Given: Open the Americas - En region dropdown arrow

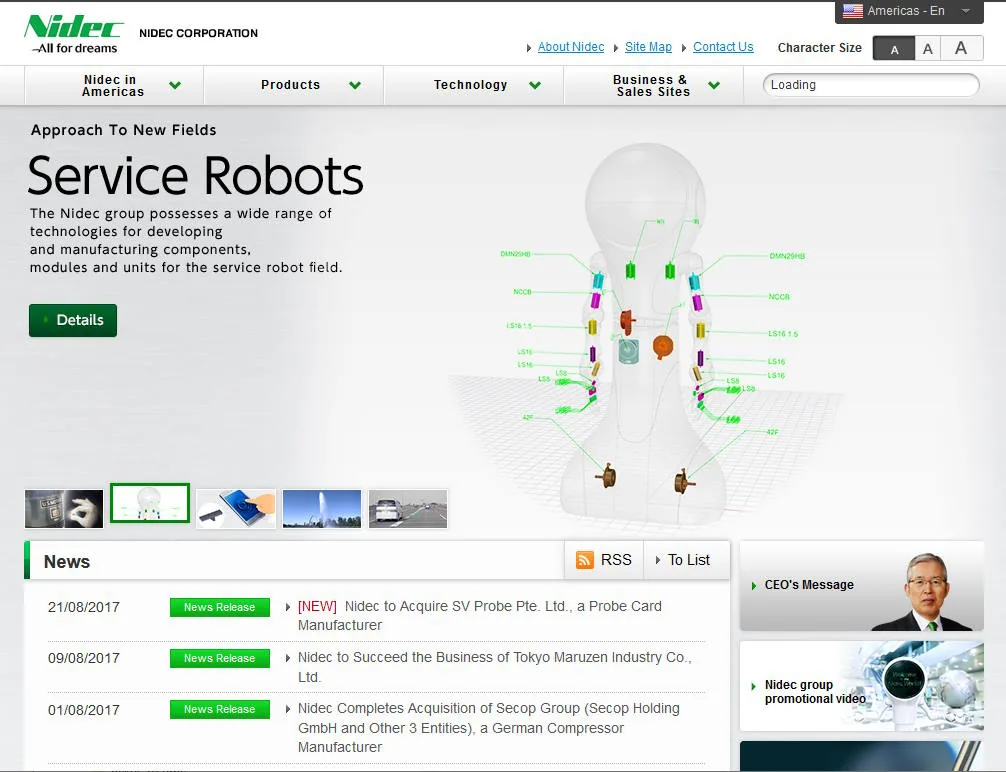Looking at the screenshot, I should pos(965,11).
